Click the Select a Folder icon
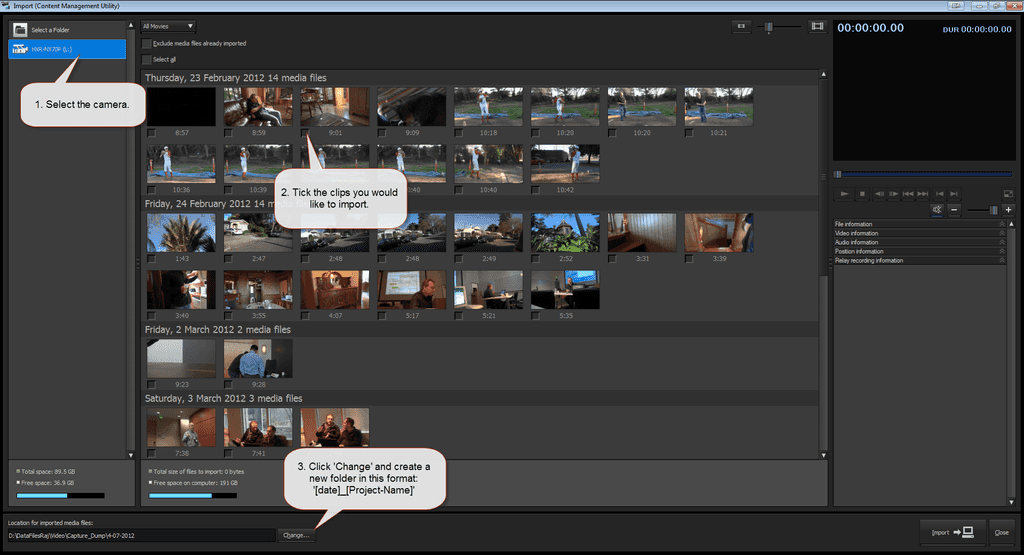This screenshot has width=1024, height=555. (20, 29)
